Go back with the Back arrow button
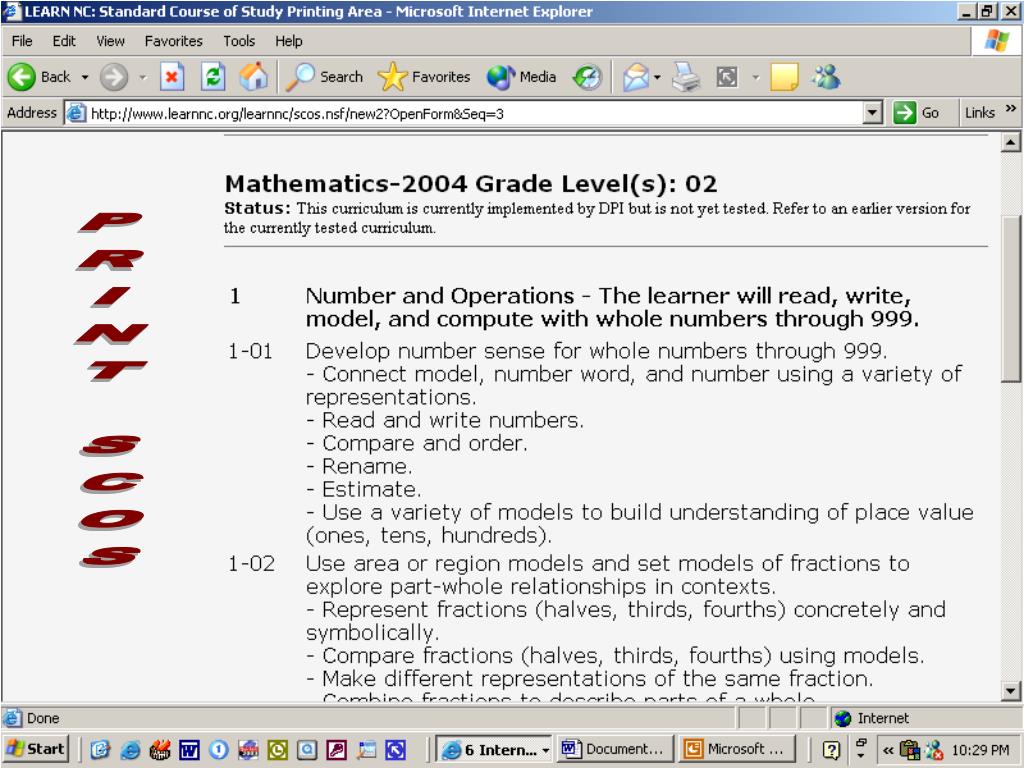The image size is (1024, 768). (38, 77)
